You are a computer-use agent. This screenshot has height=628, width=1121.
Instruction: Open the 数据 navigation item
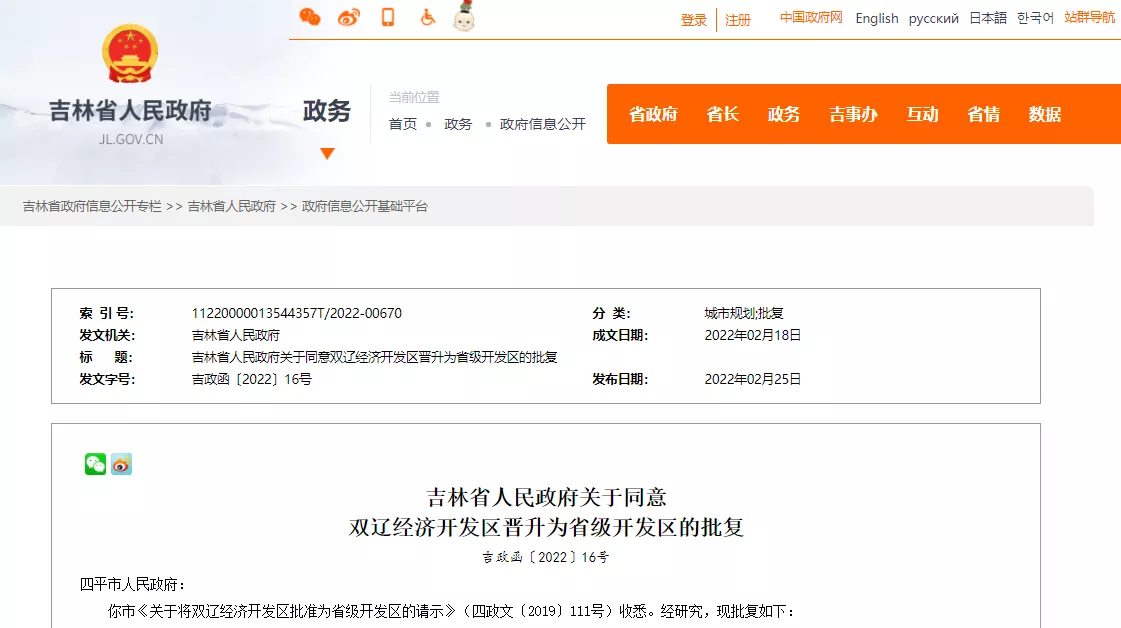tap(1045, 114)
